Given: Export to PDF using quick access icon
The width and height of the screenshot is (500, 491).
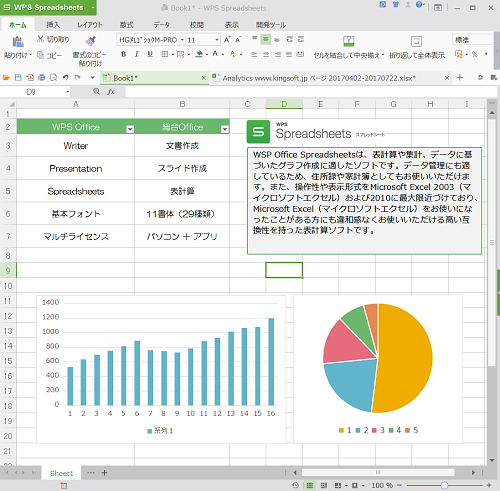Looking at the screenshot, I should click(30, 78).
